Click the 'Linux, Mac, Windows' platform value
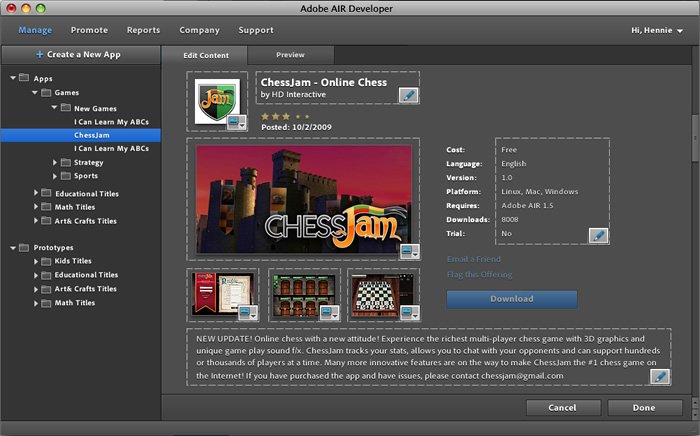The height and width of the screenshot is (436, 700). click(x=539, y=191)
